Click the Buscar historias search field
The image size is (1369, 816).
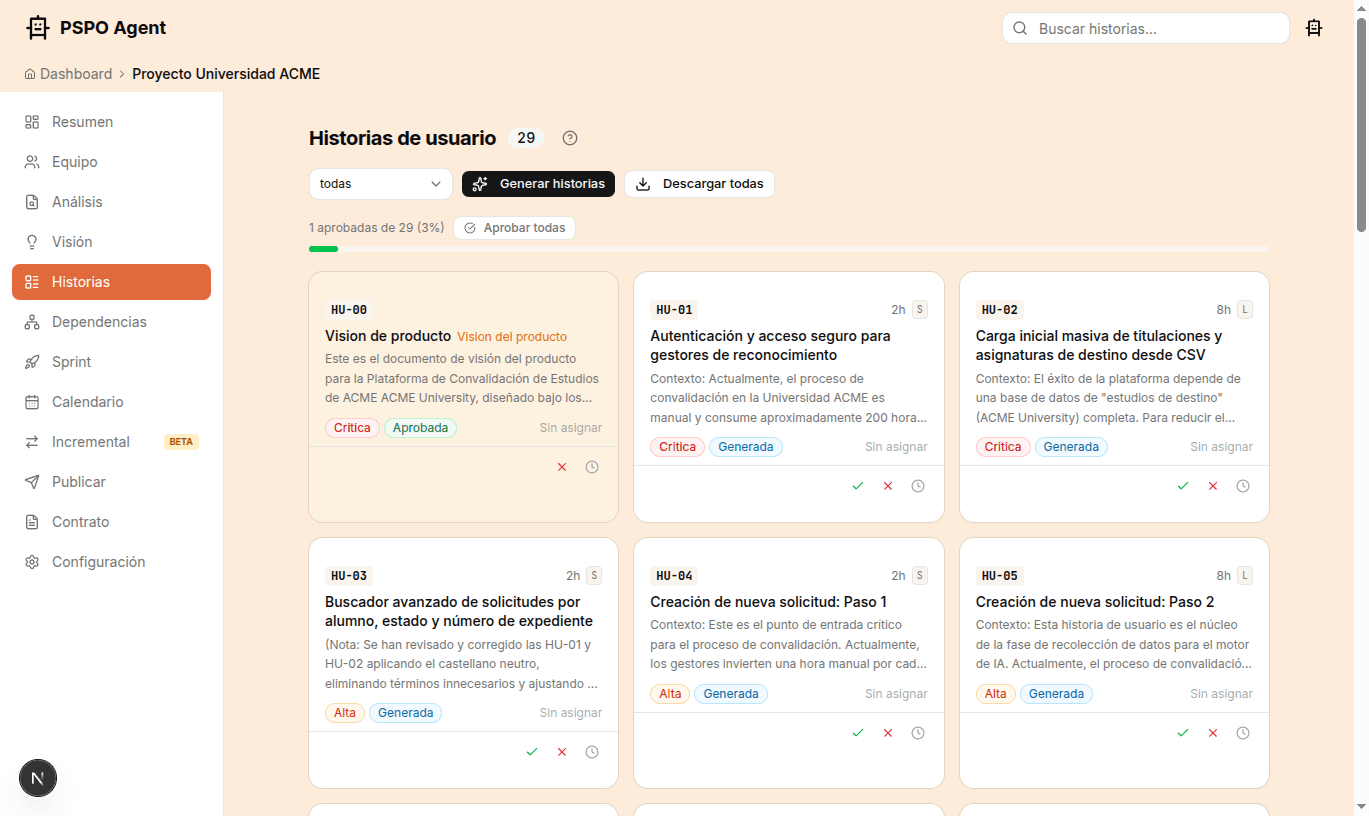click(x=1144, y=28)
